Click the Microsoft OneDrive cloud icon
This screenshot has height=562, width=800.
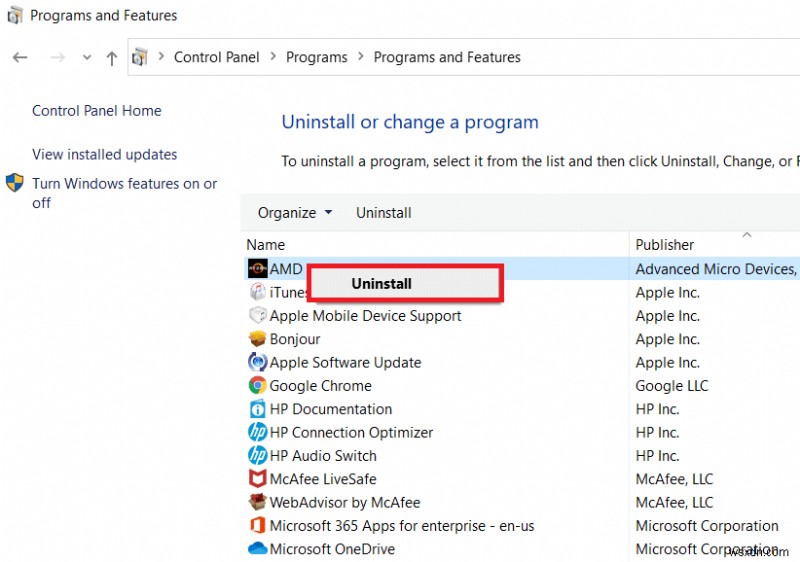click(x=257, y=549)
